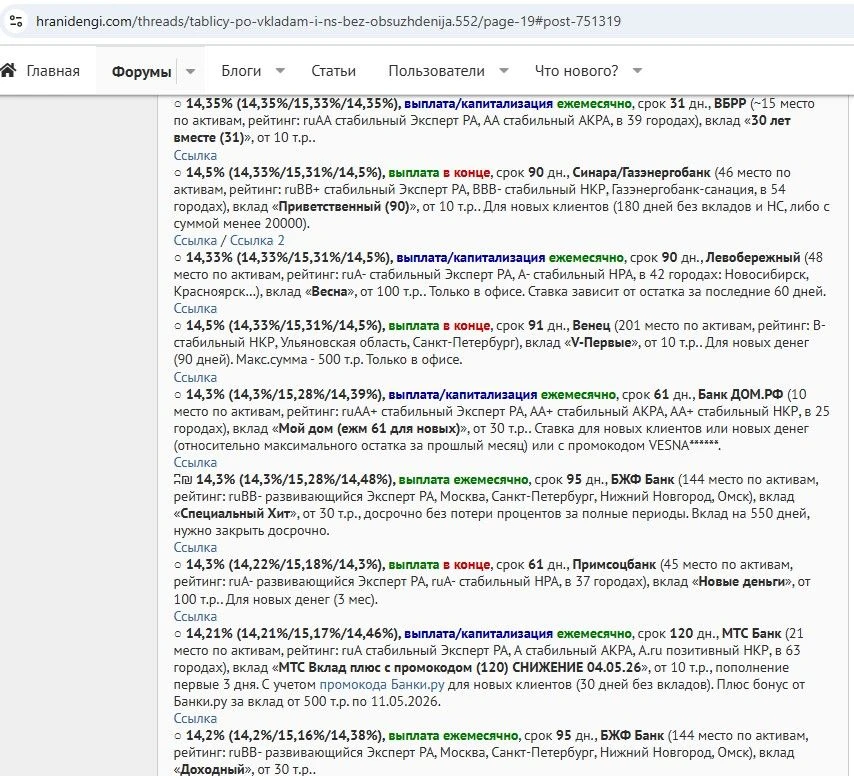Open the Блоги menu item
Viewport: 854px width, 776px height.
point(241,71)
